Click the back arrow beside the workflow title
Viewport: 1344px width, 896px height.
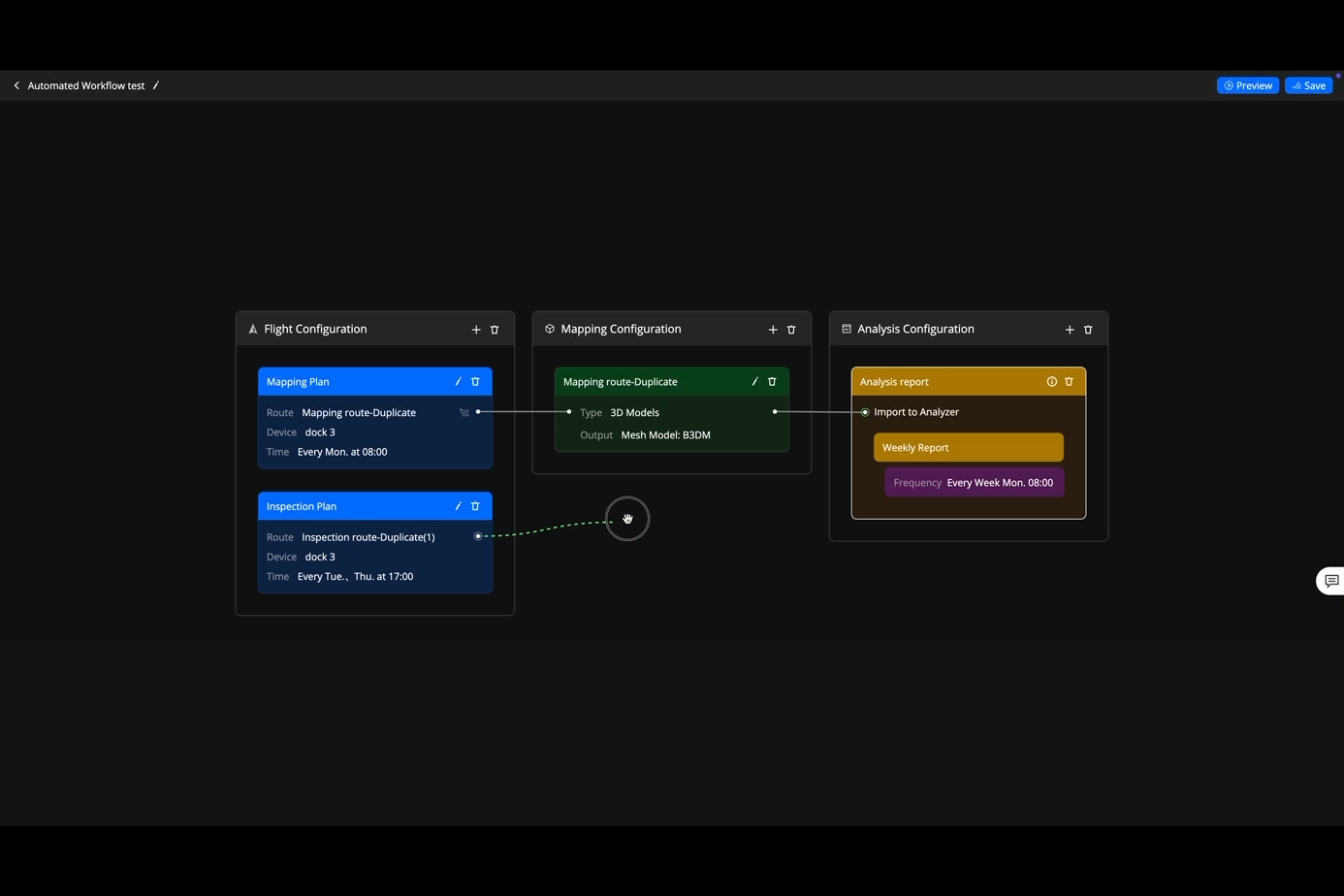16,85
